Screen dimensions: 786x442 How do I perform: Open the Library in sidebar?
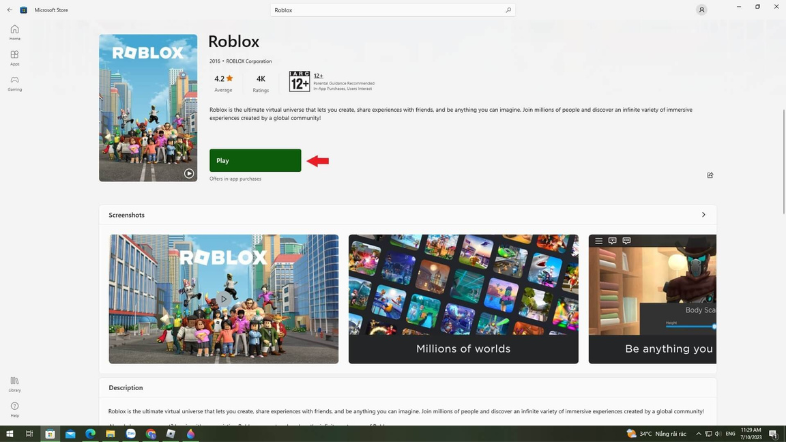click(14, 383)
